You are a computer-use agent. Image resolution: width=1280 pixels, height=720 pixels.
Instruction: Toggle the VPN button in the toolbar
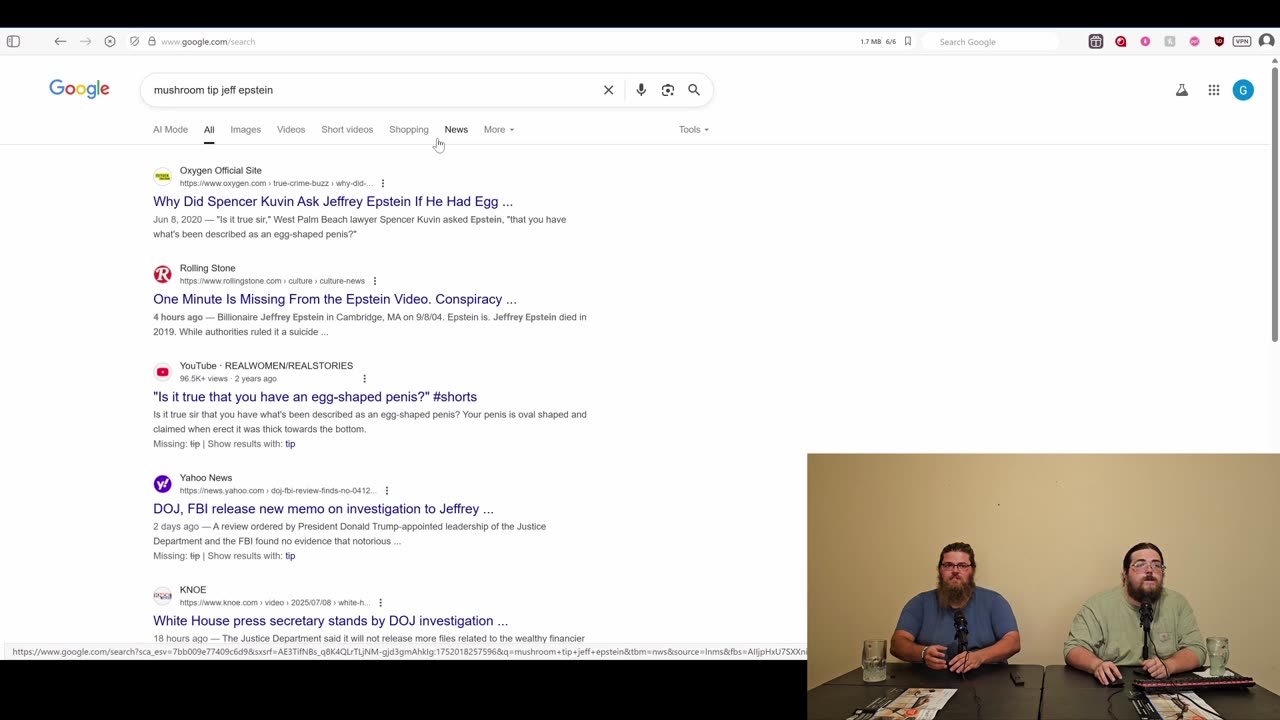tap(1242, 41)
